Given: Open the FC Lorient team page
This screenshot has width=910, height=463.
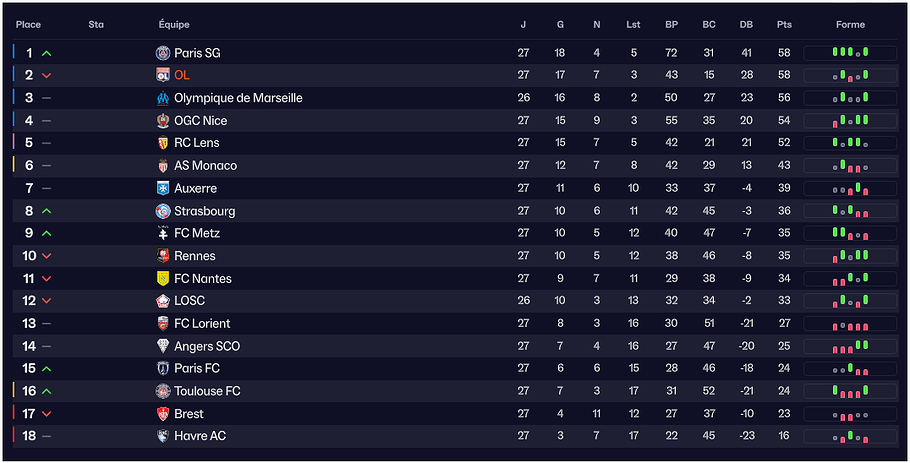Looking at the screenshot, I should coord(202,324).
